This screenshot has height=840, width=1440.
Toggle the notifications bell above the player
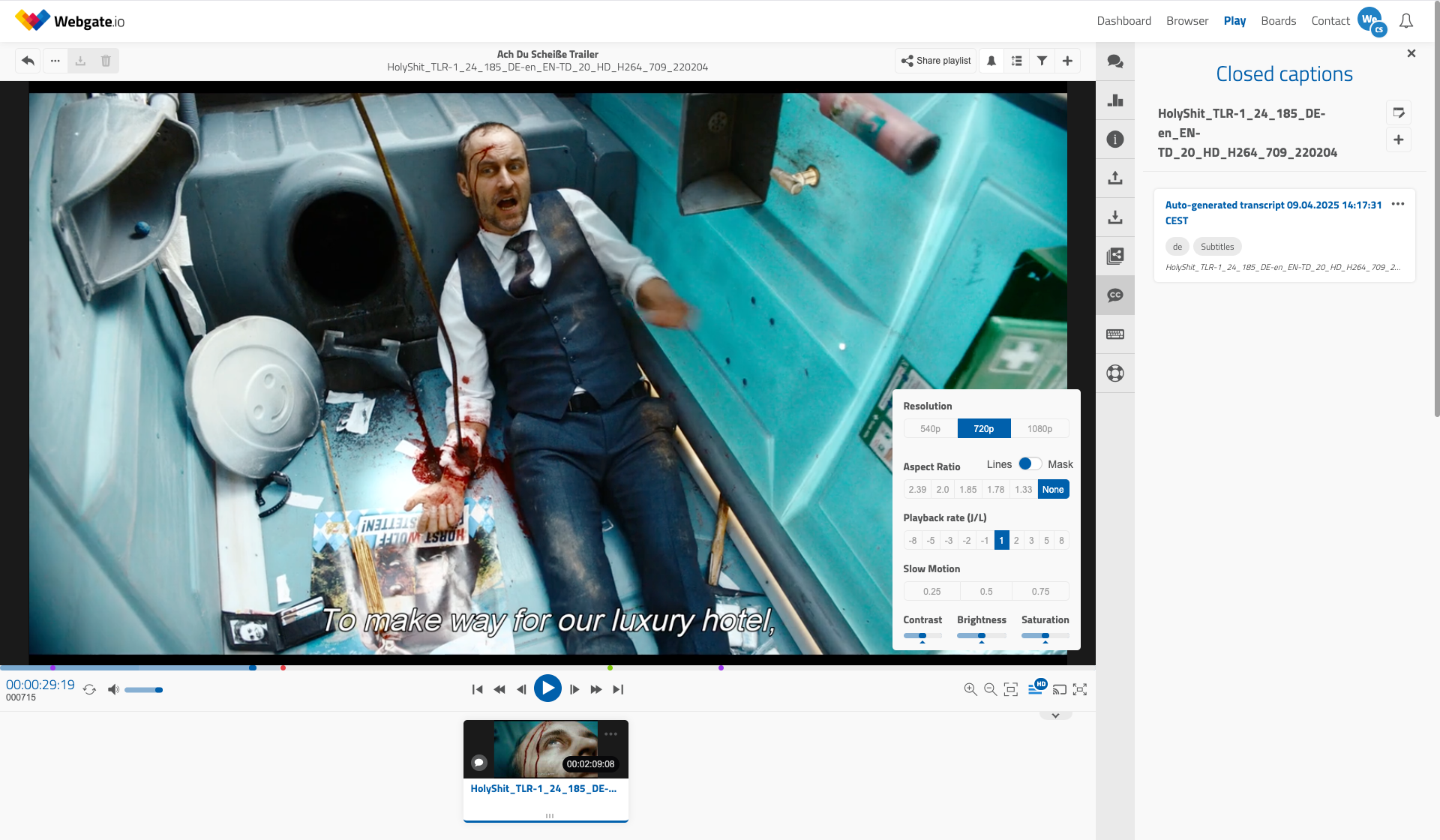pos(991,61)
